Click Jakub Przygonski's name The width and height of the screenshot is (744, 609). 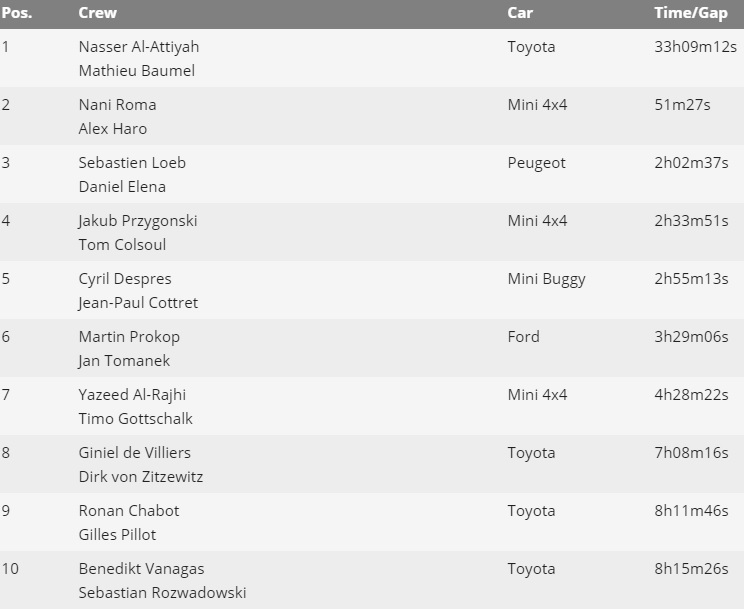(x=138, y=221)
